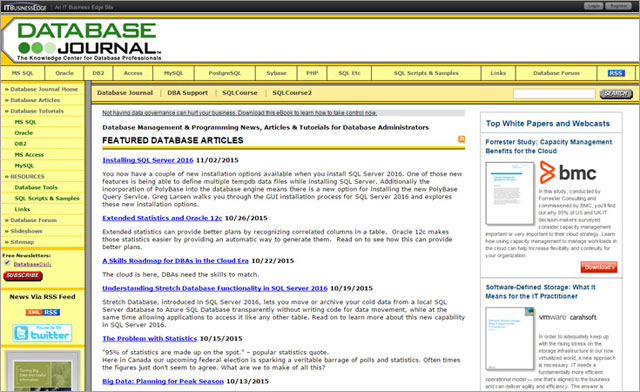640x392 pixels.
Task: Open the PHP navigation tab
Action: coord(312,73)
